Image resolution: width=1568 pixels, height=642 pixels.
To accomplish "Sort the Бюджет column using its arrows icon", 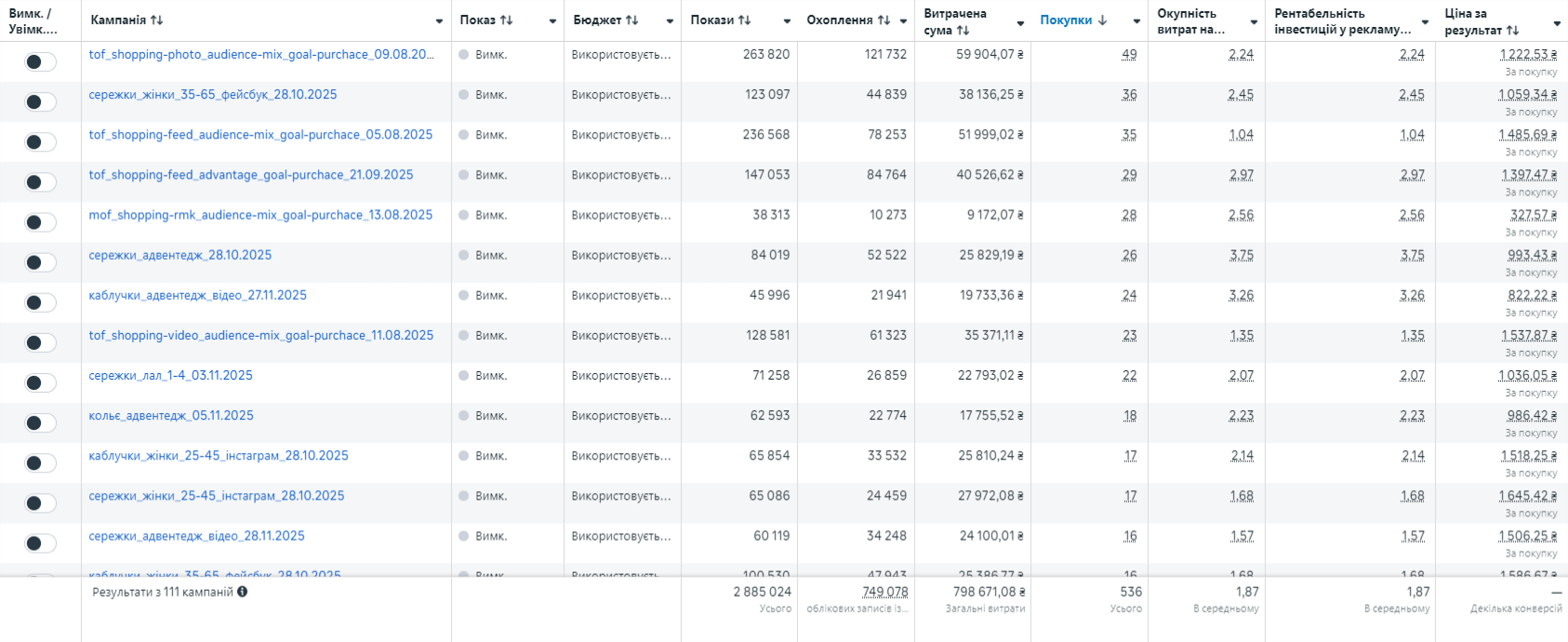I will [631, 20].
